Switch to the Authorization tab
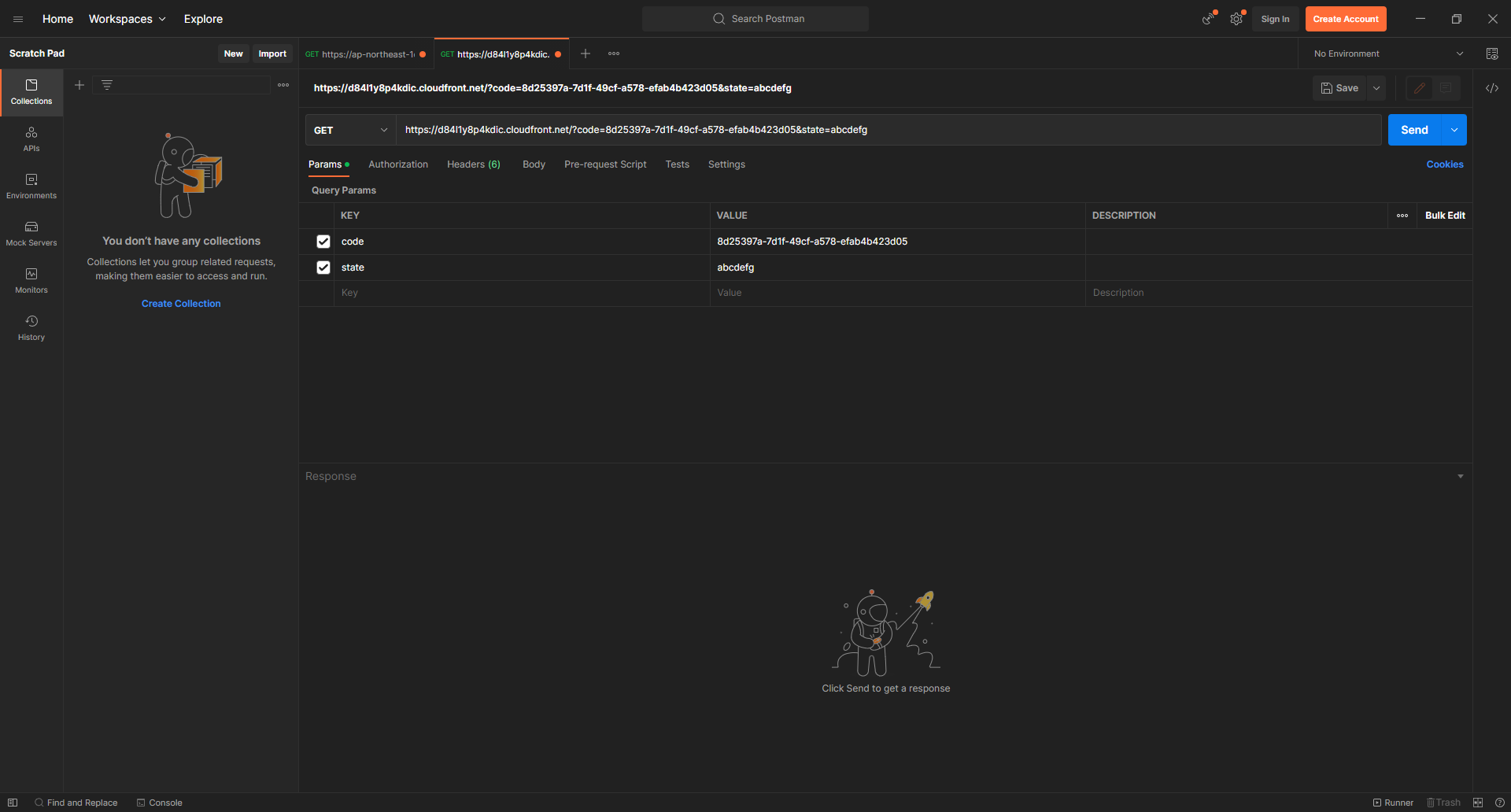Screen dimensions: 1511x812 pos(398,164)
